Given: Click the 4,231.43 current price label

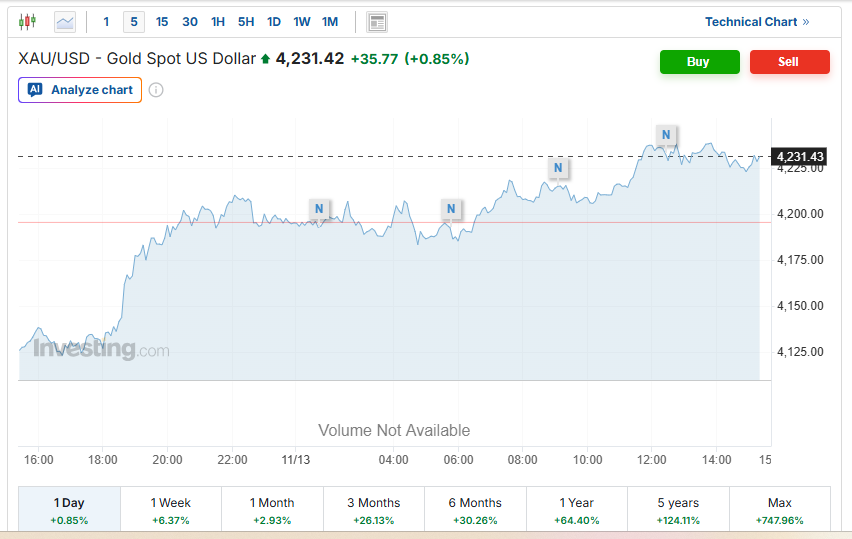Looking at the screenshot, I should 800,156.
